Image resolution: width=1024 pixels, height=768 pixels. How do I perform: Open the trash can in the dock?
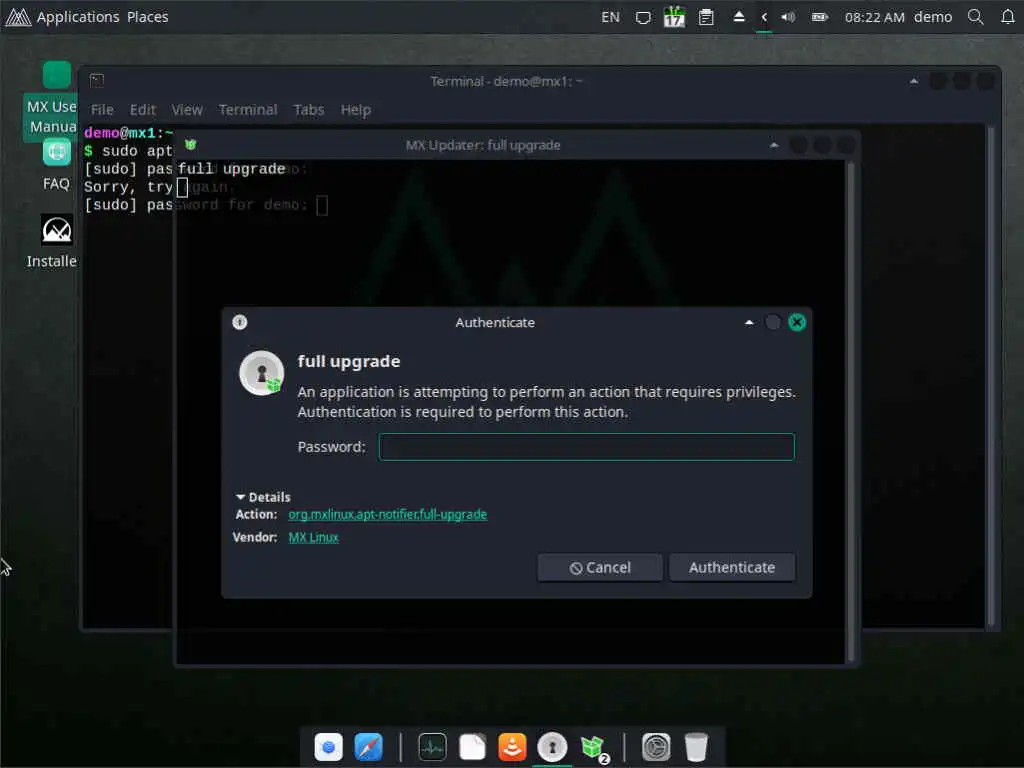(x=696, y=746)
